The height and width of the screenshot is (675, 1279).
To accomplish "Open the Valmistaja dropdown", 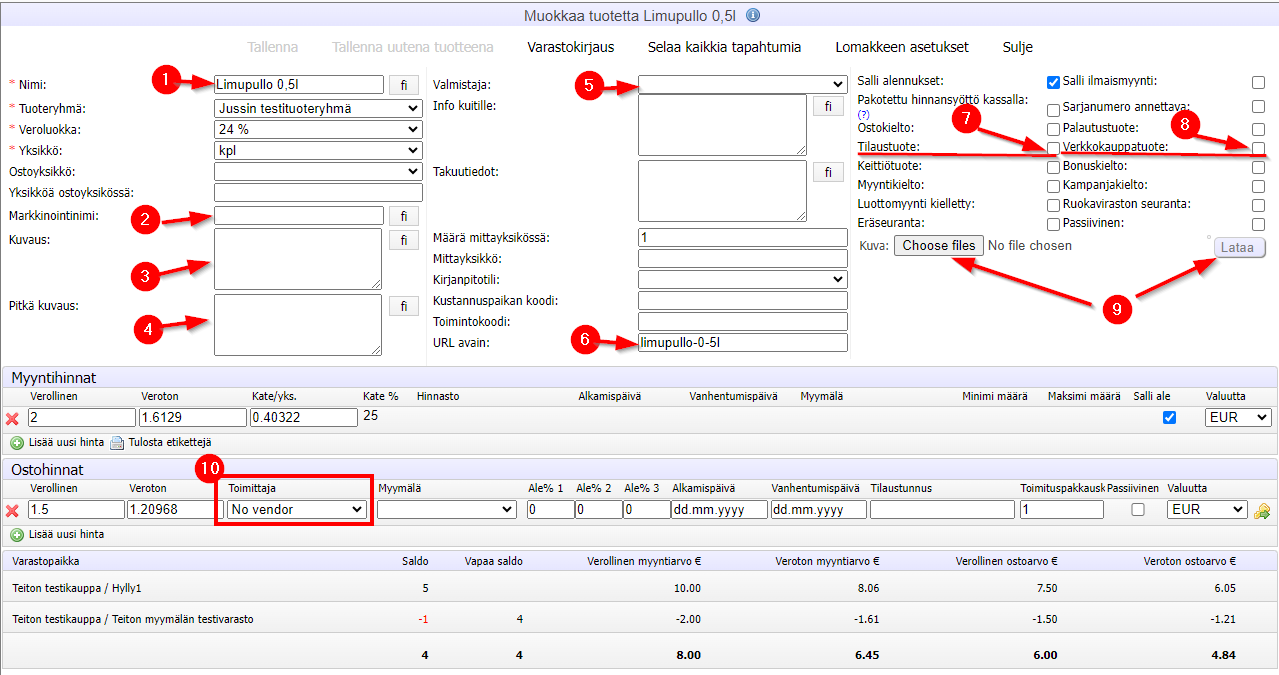I will pos(742,84).
